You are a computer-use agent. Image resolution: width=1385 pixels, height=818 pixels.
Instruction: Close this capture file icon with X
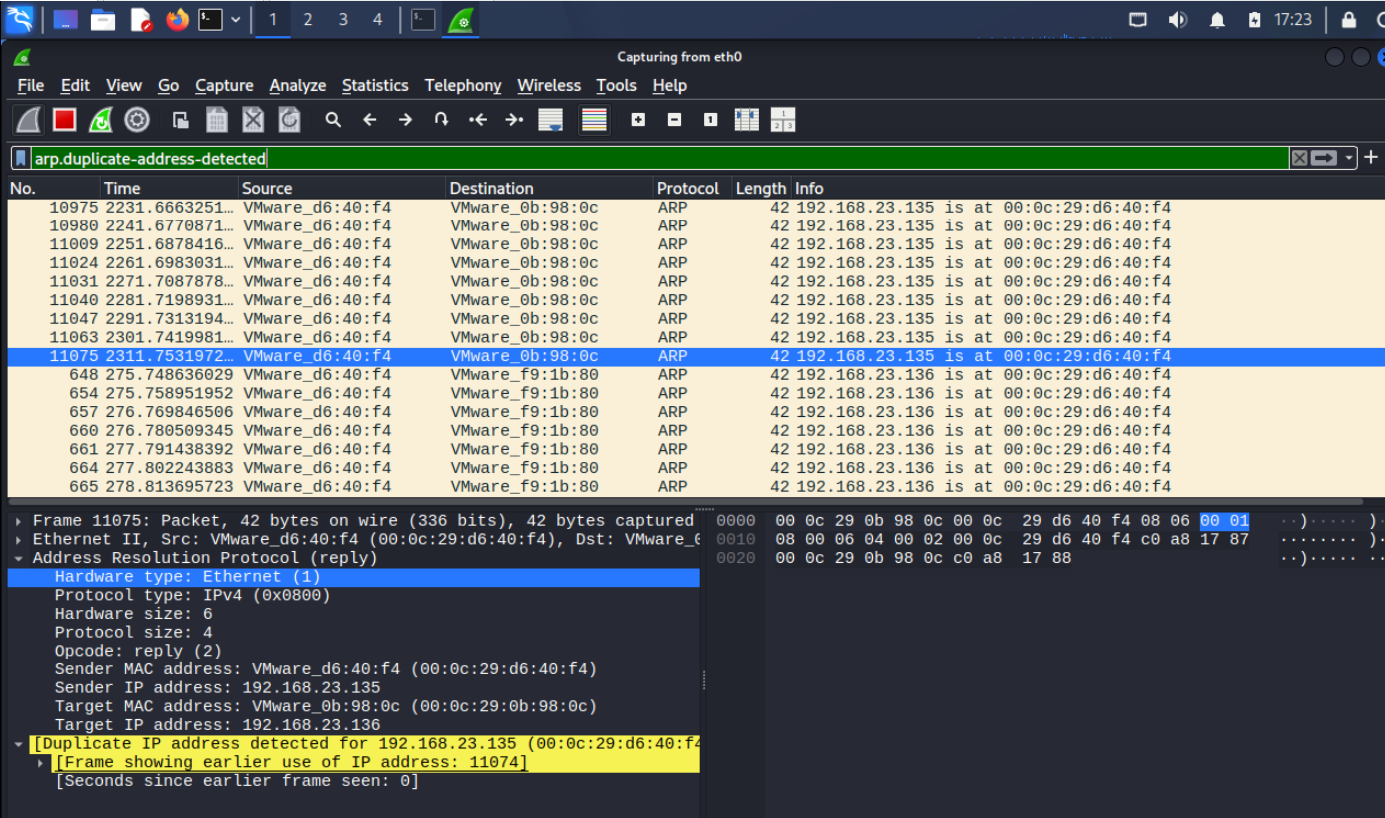tap(253, 120)
